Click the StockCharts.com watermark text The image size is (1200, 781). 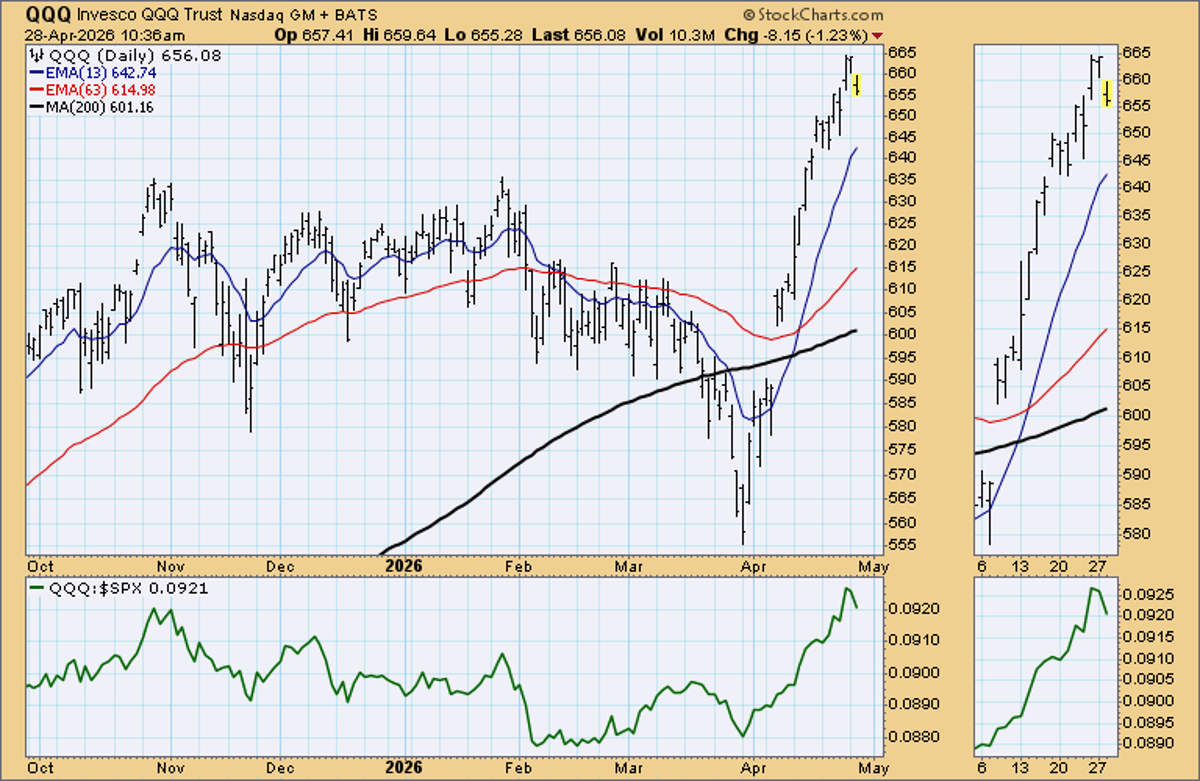tap(814, 15)
